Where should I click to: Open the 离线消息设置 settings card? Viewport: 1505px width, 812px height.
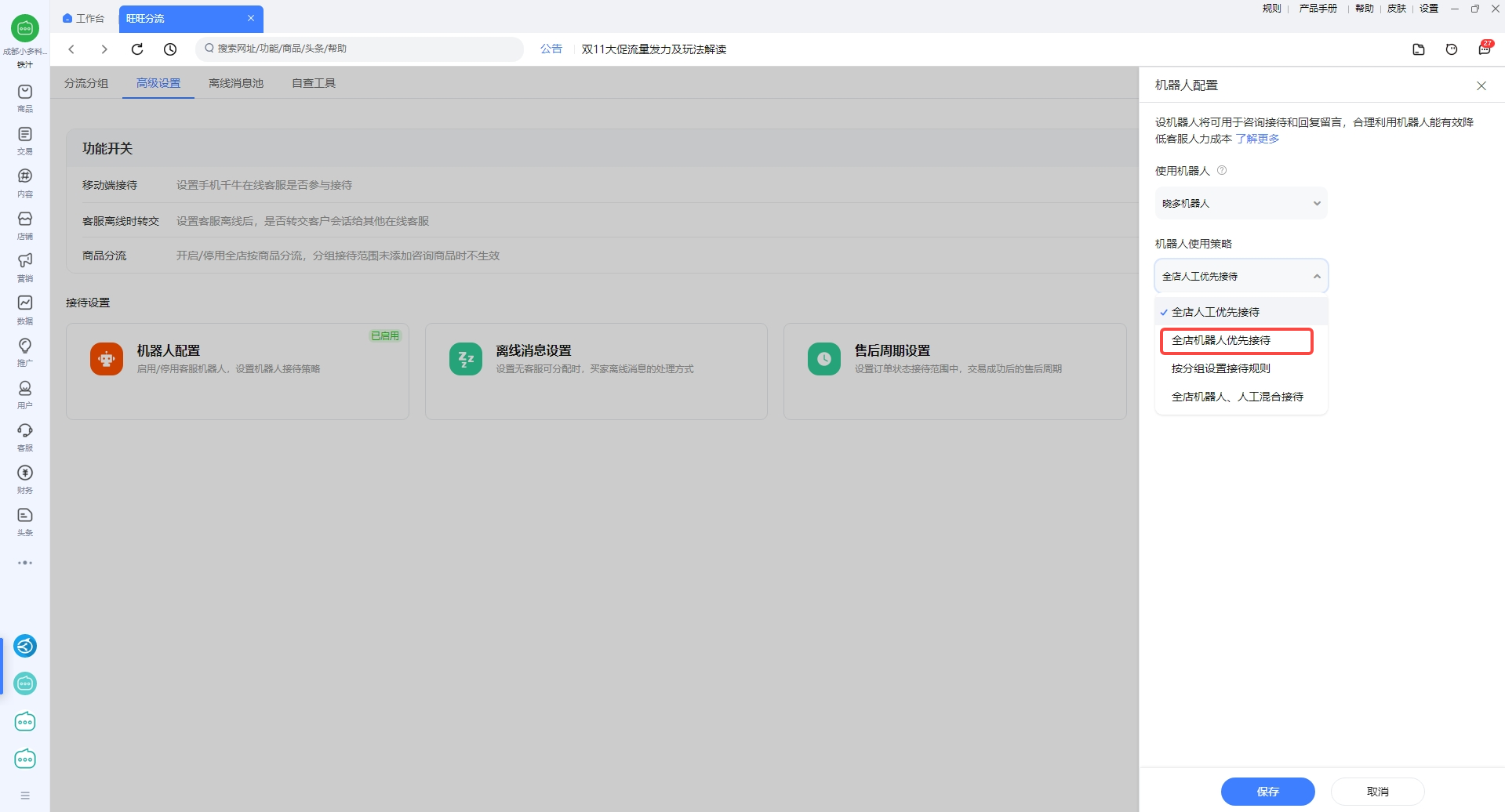tap(596, 372)
